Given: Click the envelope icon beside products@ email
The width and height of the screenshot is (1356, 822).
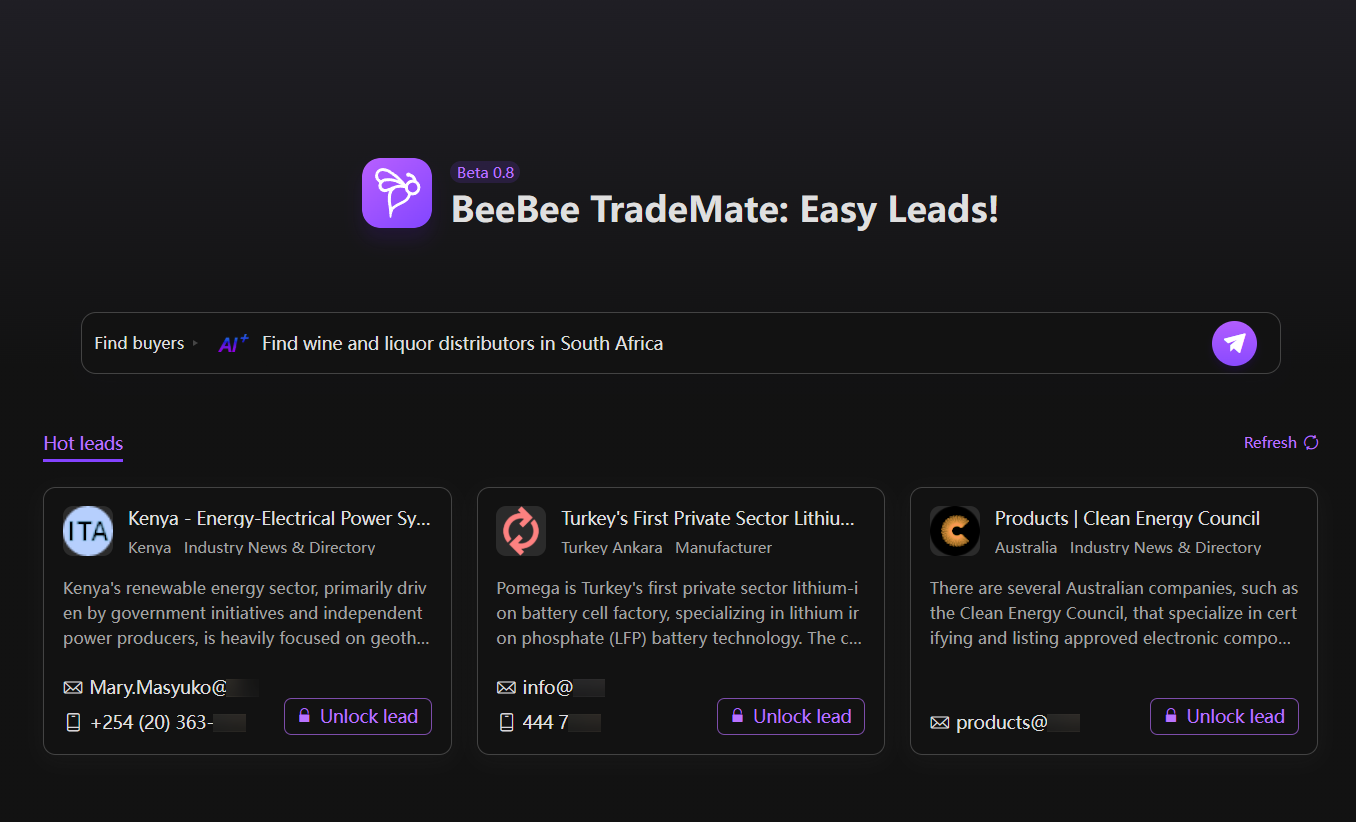Looking at the screenshot, I should click(939, 722).
